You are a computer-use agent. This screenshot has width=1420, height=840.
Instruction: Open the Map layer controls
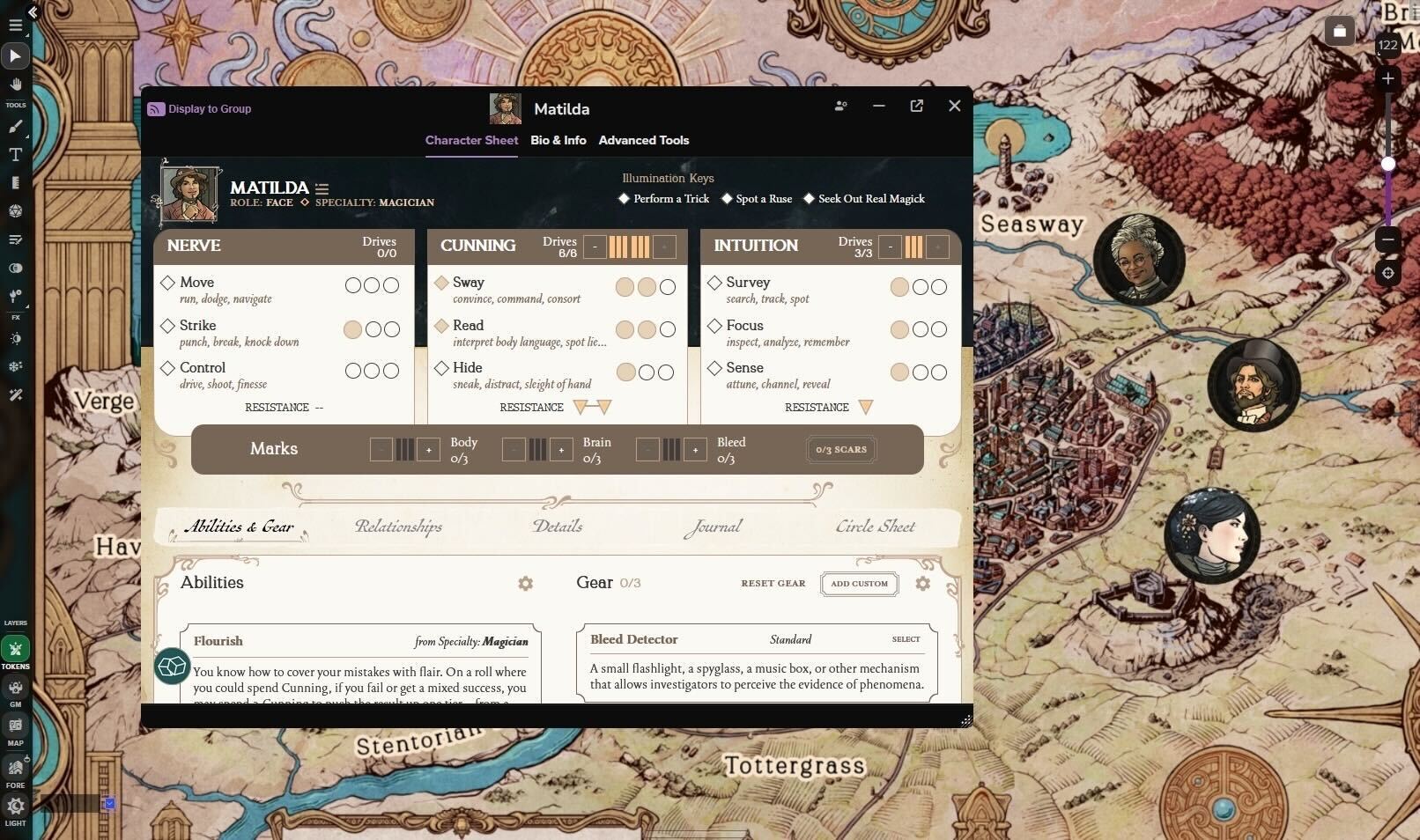coord(15,725)
